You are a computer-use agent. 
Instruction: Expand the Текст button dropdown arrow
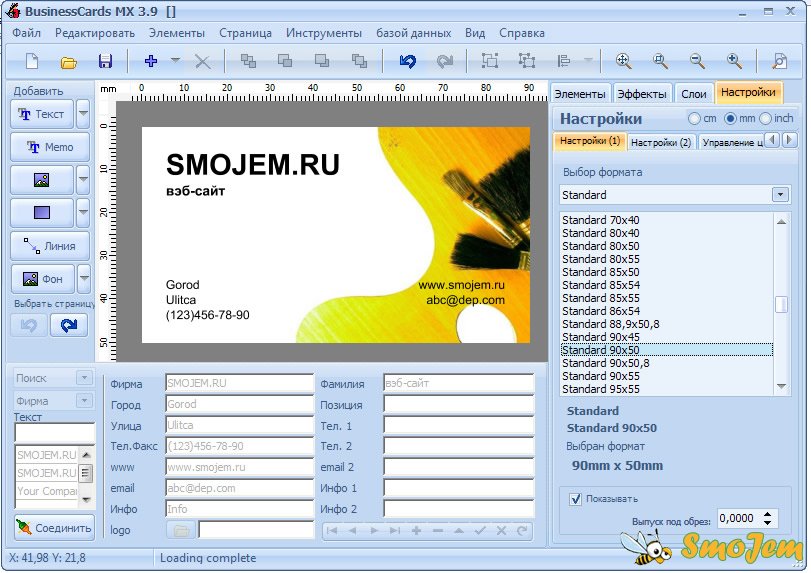[83, 114]
